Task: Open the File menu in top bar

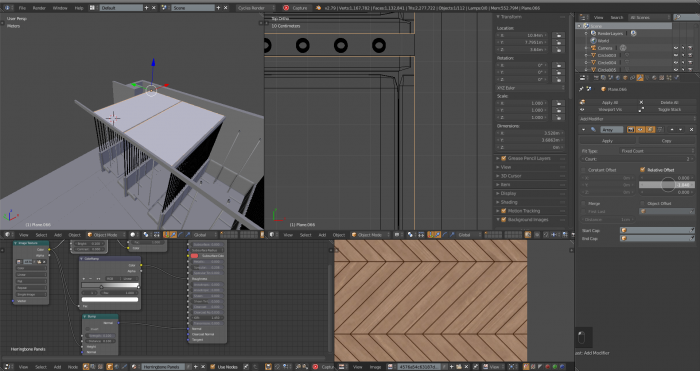Action: 22,8
